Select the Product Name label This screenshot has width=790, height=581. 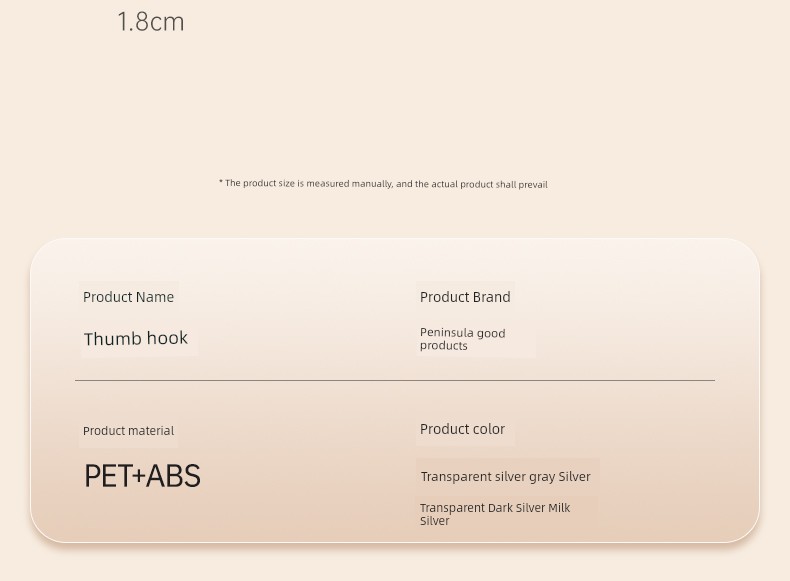click(x=128, y=297)
